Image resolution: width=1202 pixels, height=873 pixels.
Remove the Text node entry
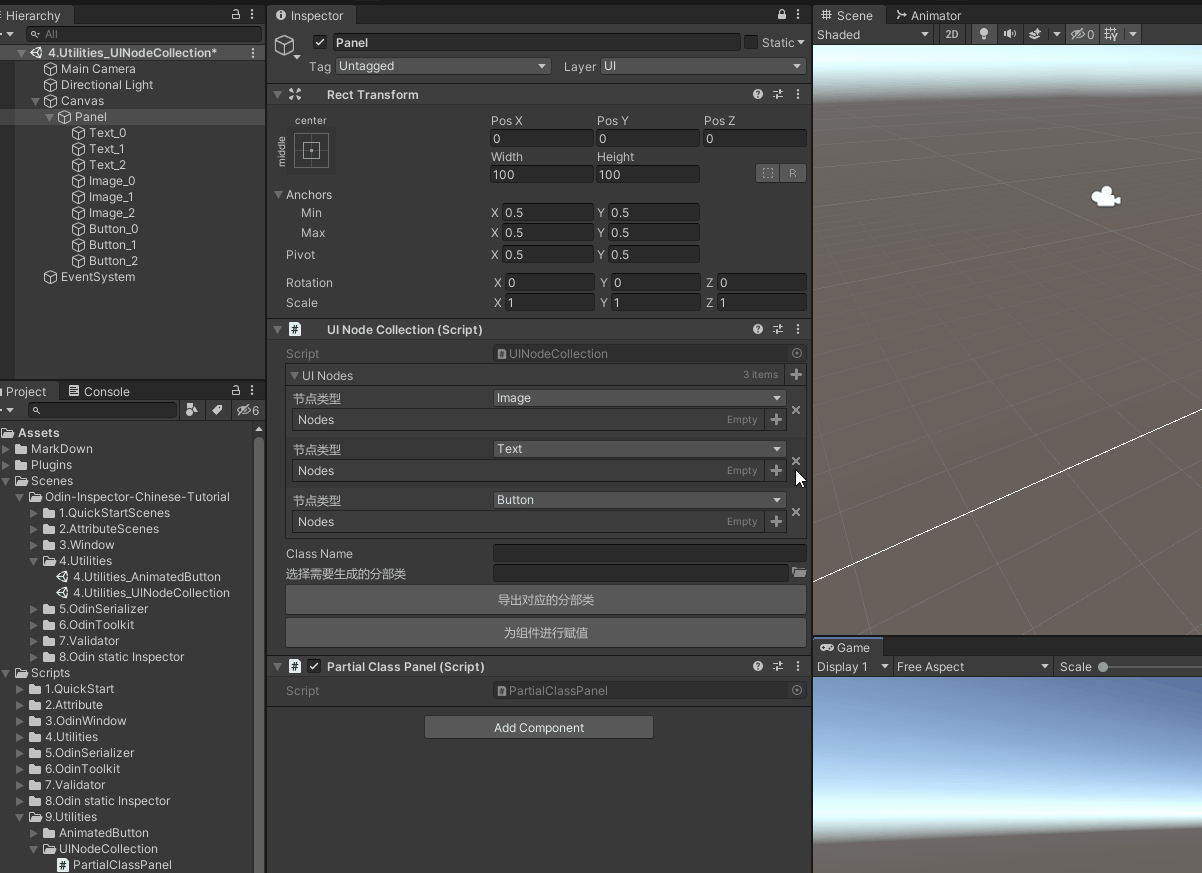[x=796, y=461]
